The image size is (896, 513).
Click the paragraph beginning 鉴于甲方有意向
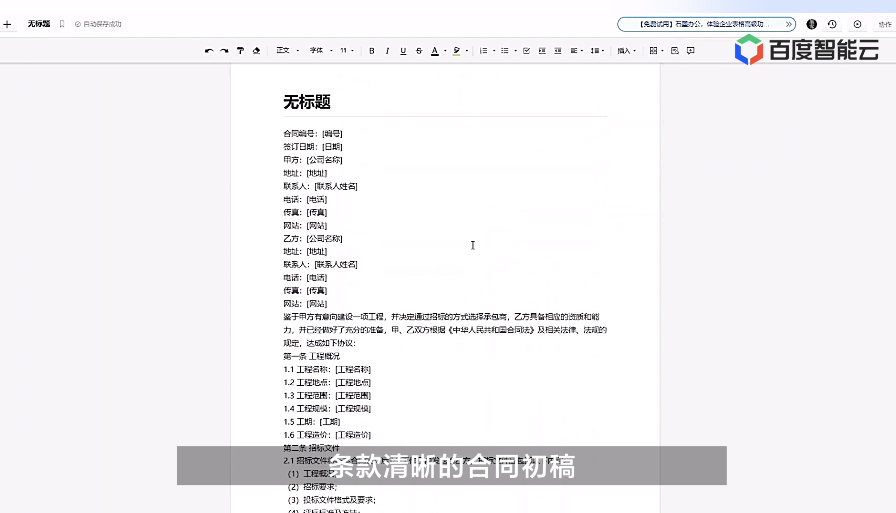[445, 330]
